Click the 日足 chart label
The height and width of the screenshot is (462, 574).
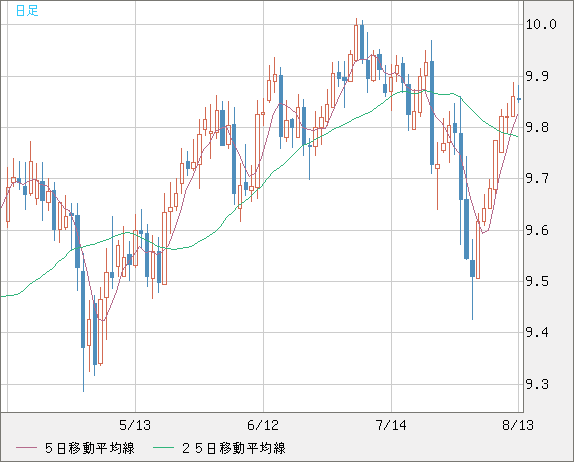point(27,11)
